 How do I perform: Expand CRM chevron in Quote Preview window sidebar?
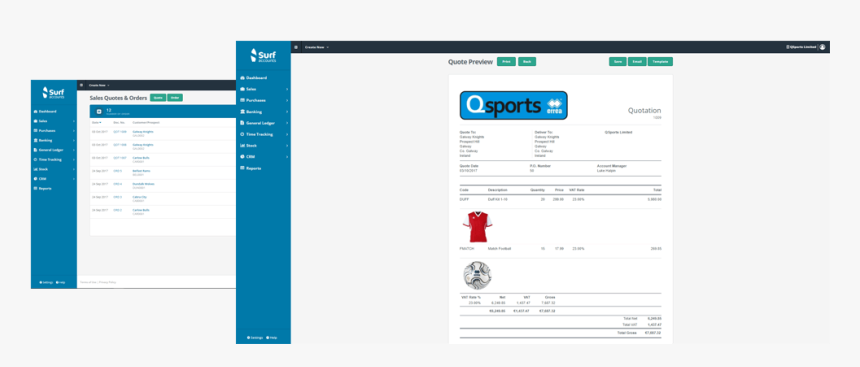pos(287,157)
